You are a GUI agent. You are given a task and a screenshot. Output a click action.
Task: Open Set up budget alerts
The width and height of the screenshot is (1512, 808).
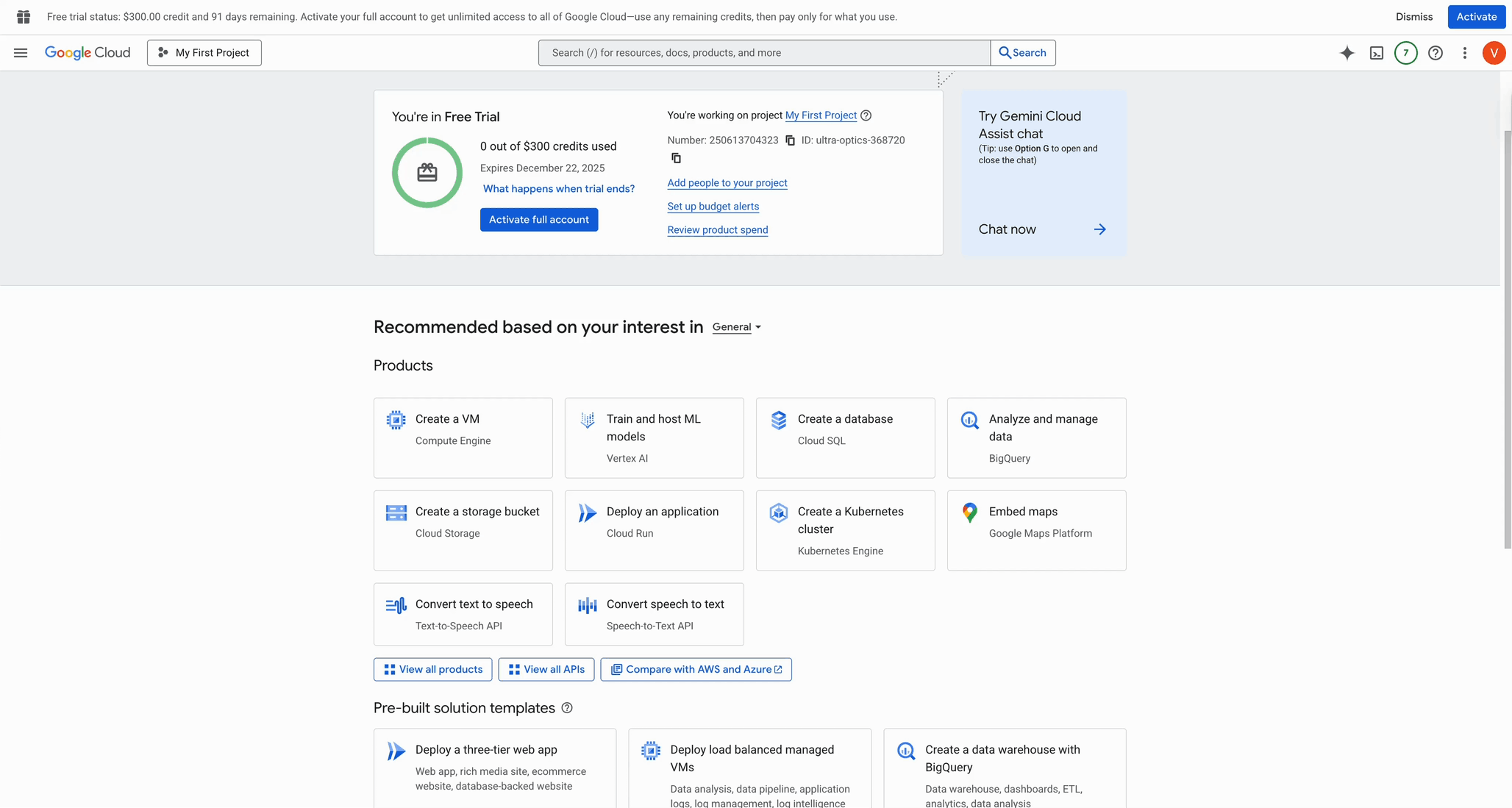click(713, 207)
